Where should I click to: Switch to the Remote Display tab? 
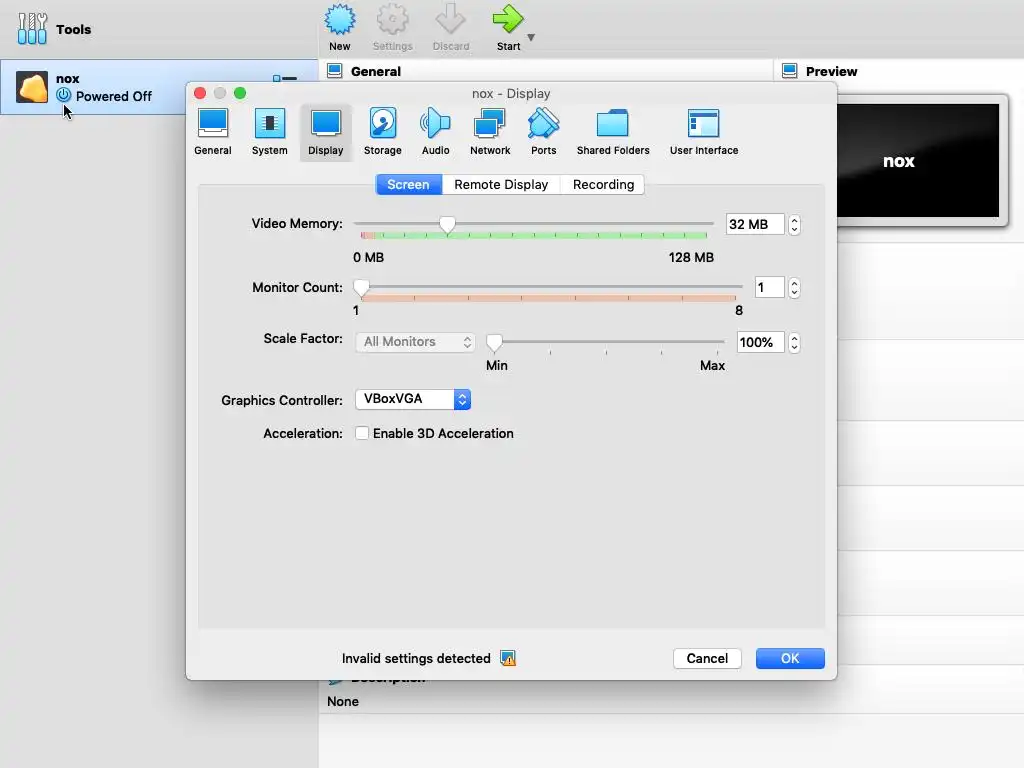(501, 185)
